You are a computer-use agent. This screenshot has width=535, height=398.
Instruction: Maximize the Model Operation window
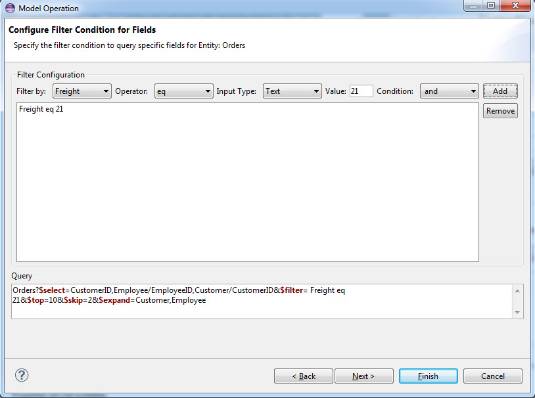point(491,5)
